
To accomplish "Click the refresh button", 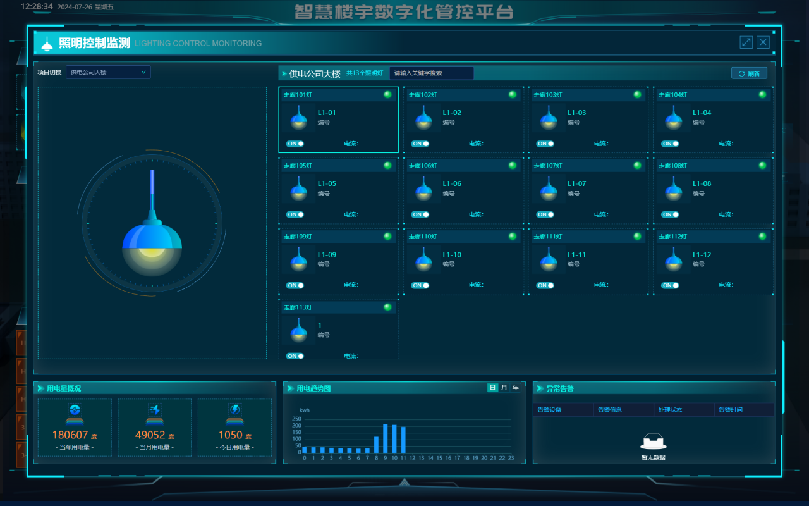I will pos(748,73).
